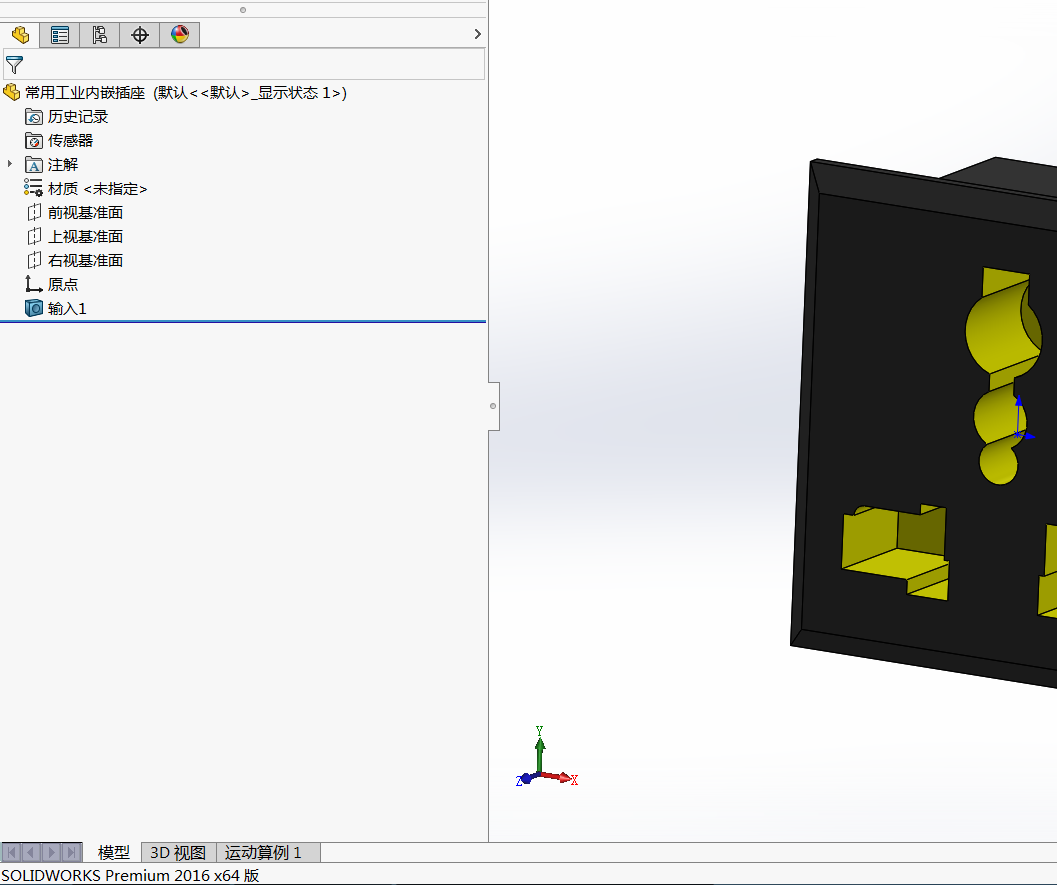
Task: Select the 前视基准面 front plane
Action: click(x=85, y=213)
